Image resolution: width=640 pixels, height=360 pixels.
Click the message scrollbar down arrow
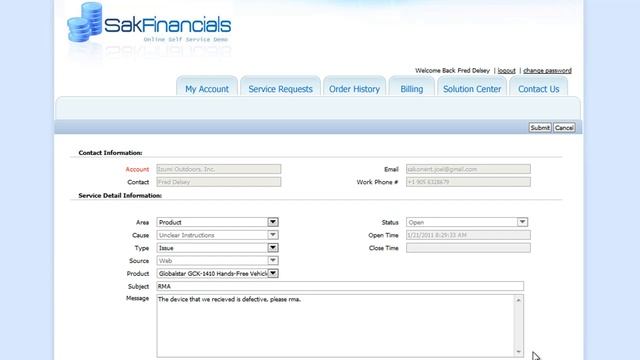518,352
